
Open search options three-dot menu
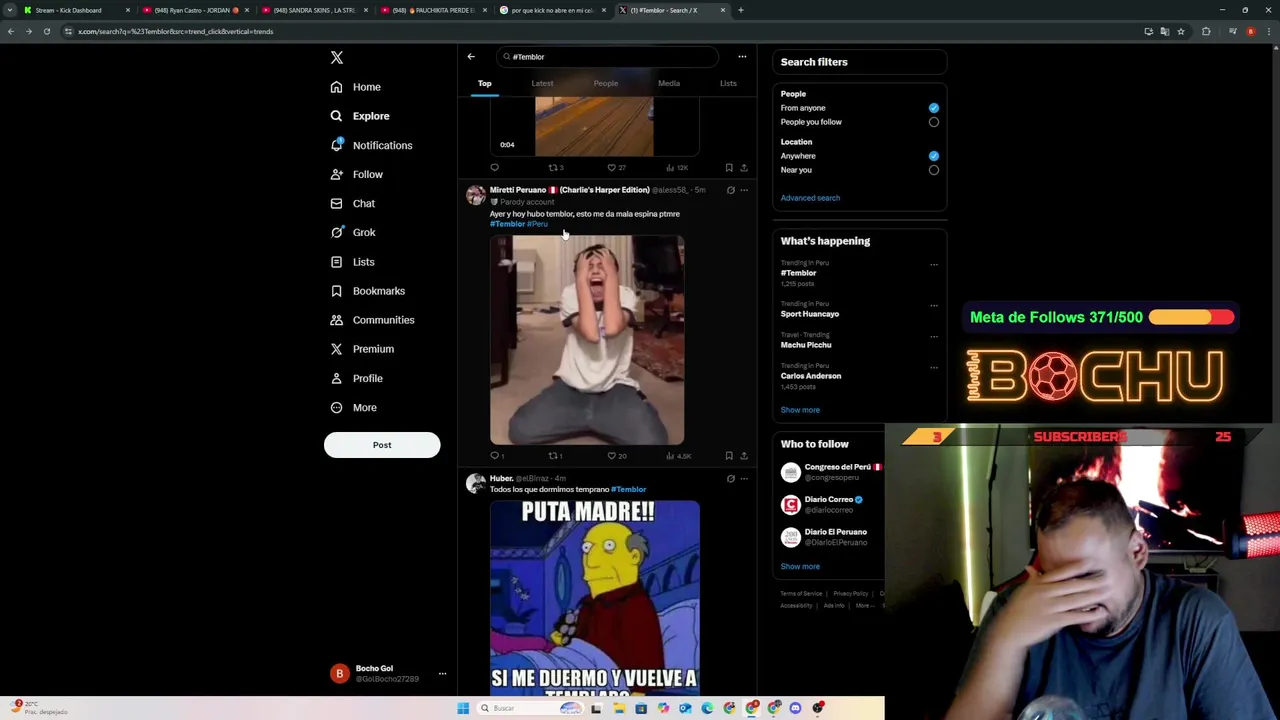coord(742,57)
